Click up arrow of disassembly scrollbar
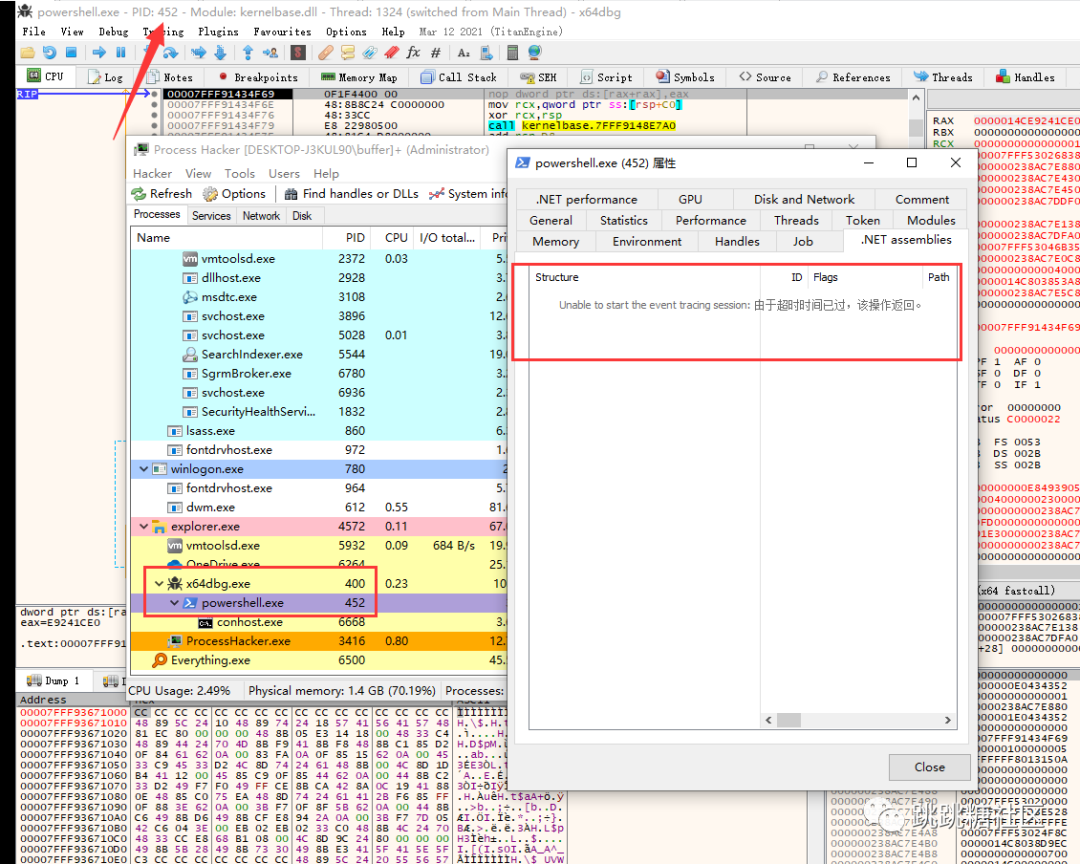This screenshot has height=864, width=1080. tap(915, 99)
